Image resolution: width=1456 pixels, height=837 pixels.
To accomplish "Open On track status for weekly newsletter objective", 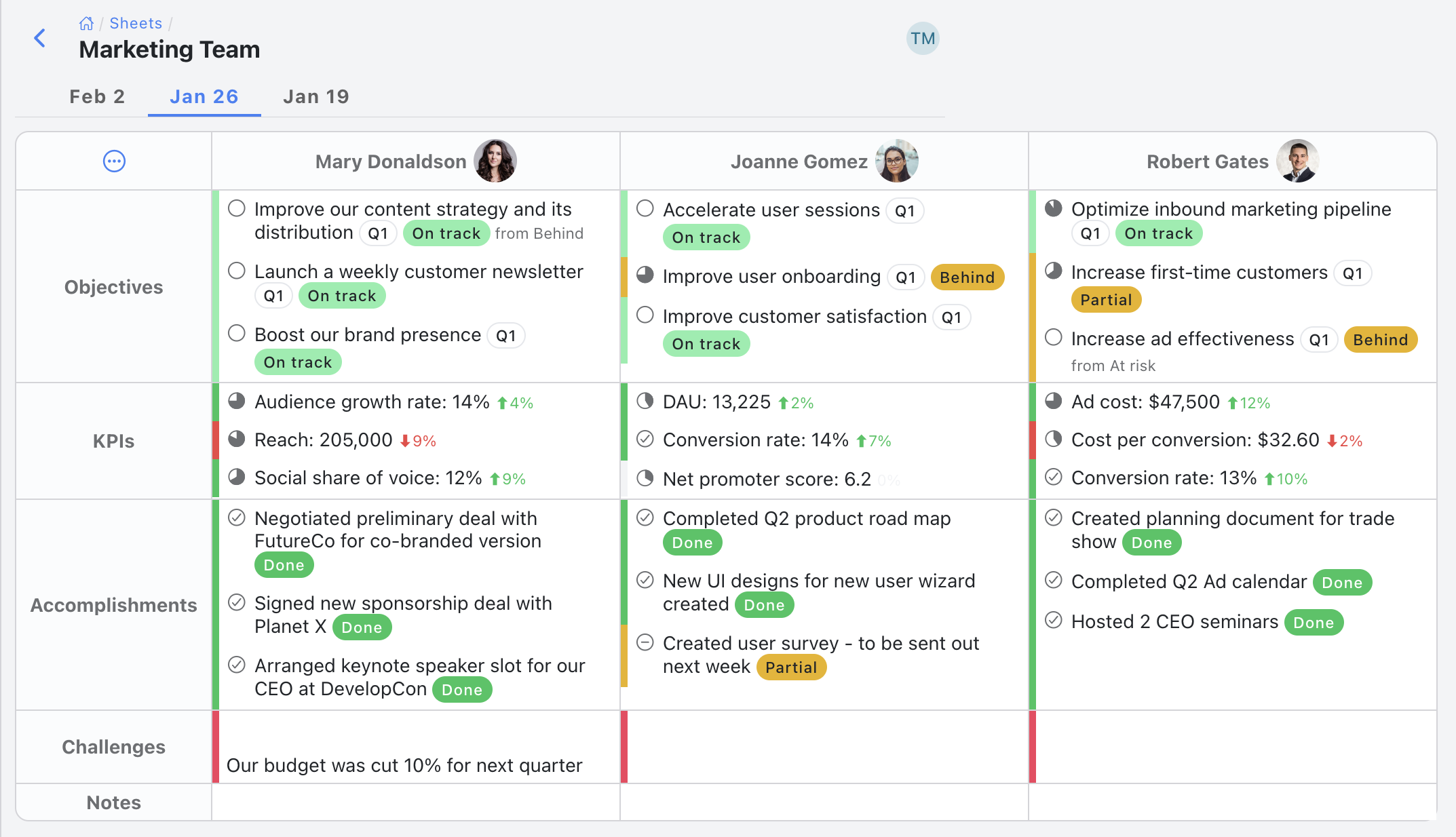I will pos(342,296).
